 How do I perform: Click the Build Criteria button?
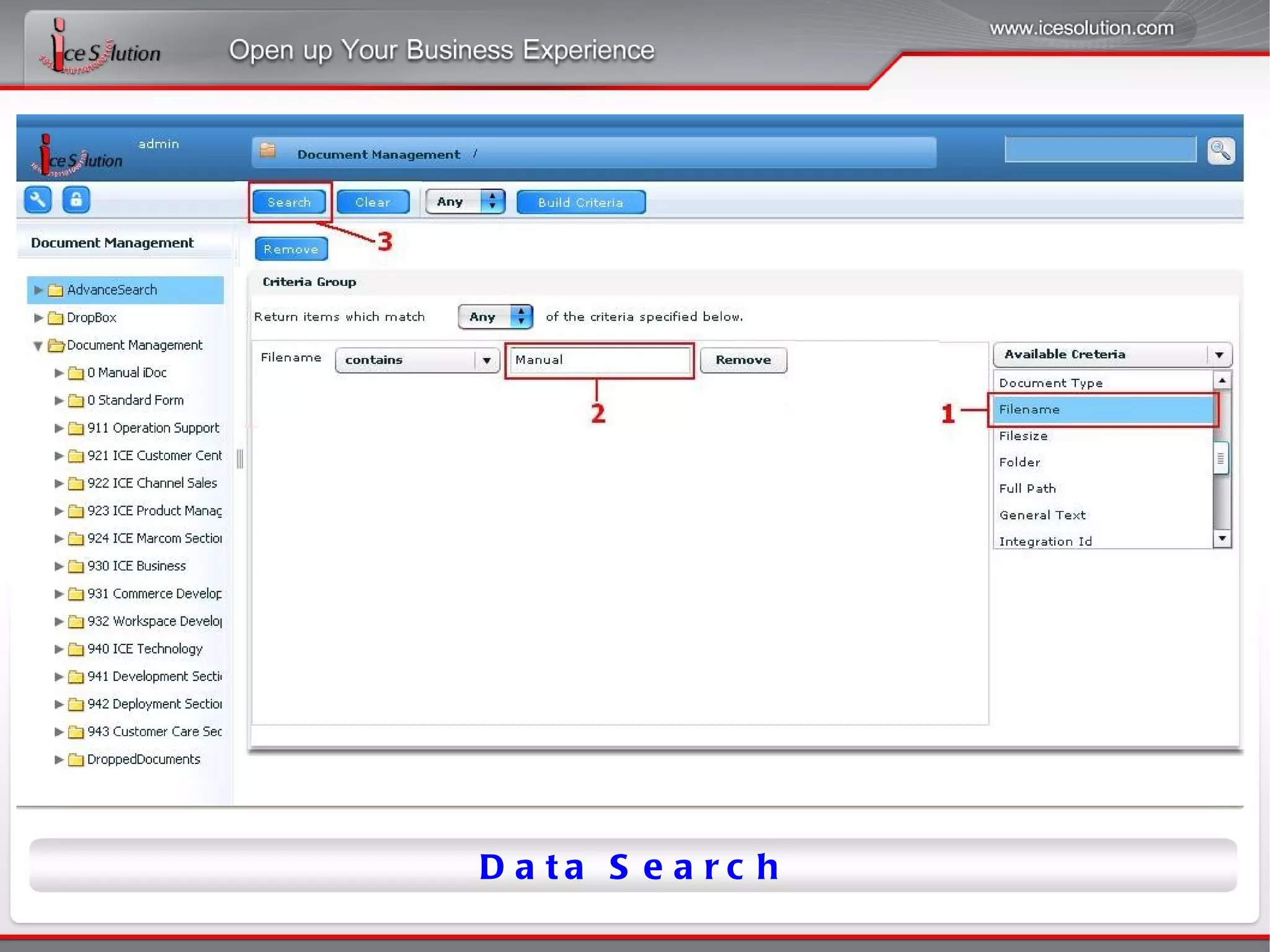click(580, 203)
